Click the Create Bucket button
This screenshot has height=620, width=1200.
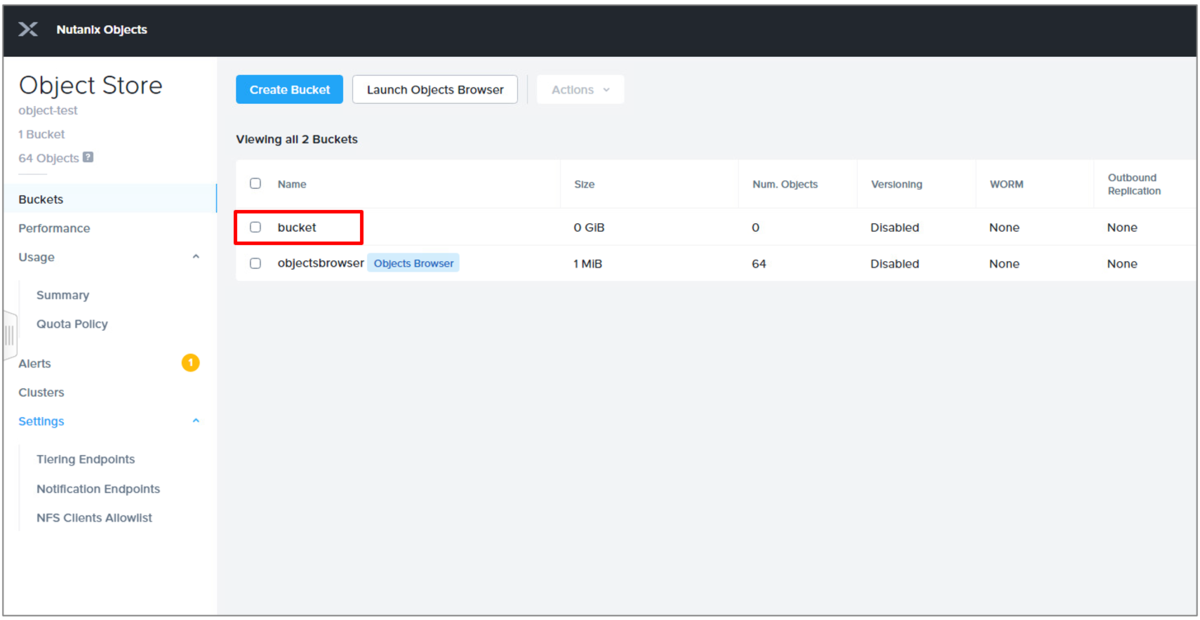pos(290,90)
